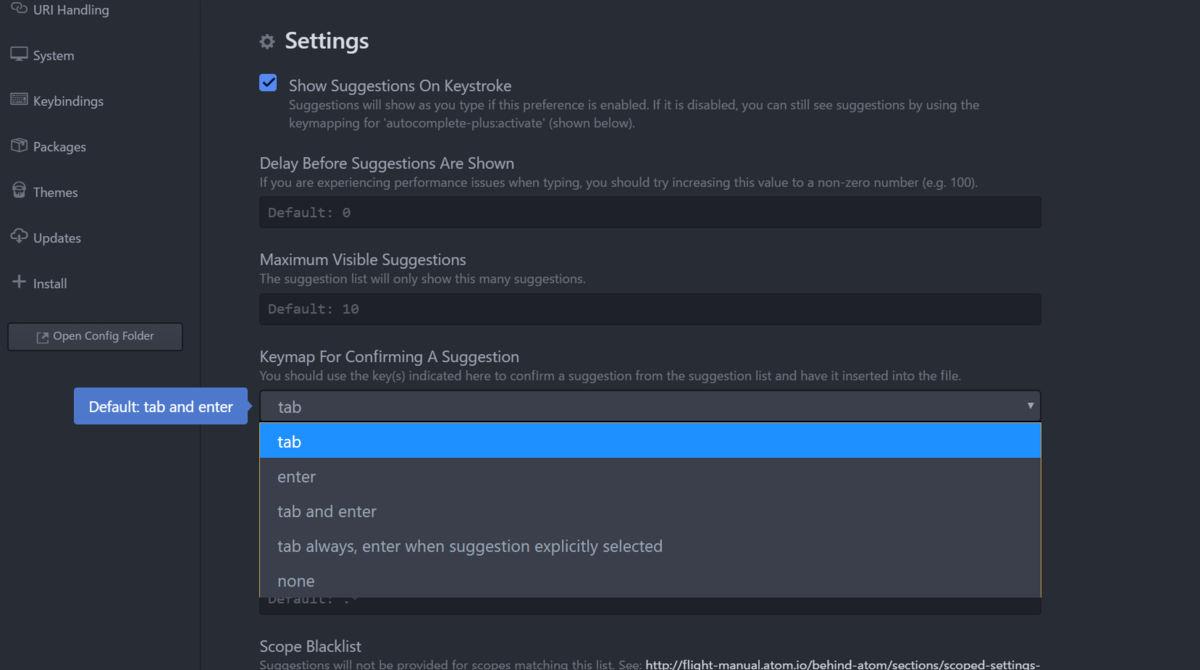Click the Maximum Visible Suggestions input field
The image size is (1200, 670).
click(649, 309)
